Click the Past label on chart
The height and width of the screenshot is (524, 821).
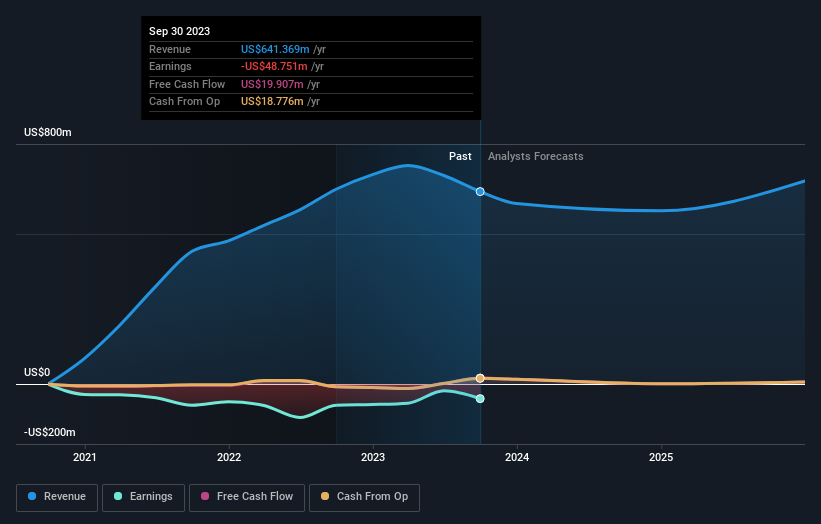(460, 157)
